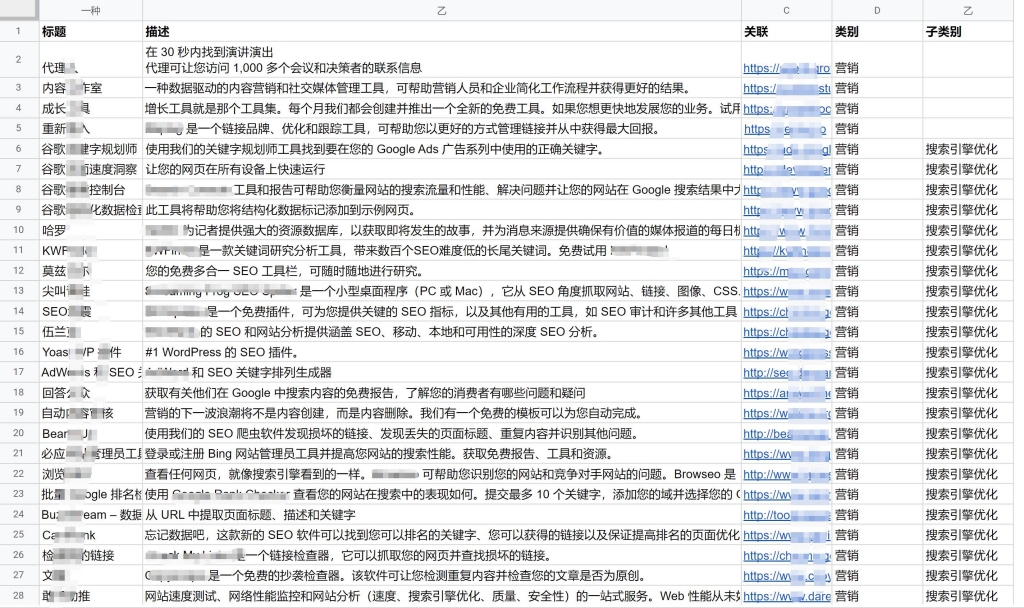Screen dimensions: 1024x608
Task: Click title cell starting Yoast in row 16
Action: tap(90, 352)
